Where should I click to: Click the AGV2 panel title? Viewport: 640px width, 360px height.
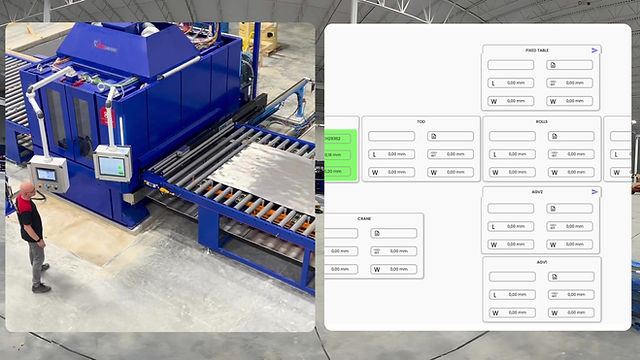[537, 192]
